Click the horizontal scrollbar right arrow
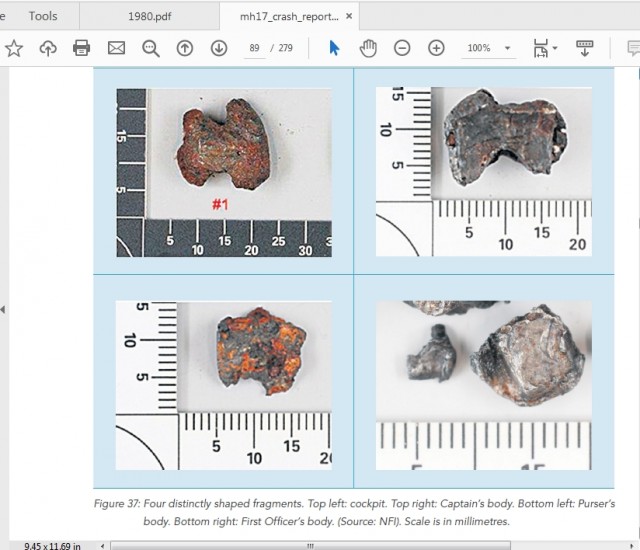640x550 pixels. coord(631,546)
